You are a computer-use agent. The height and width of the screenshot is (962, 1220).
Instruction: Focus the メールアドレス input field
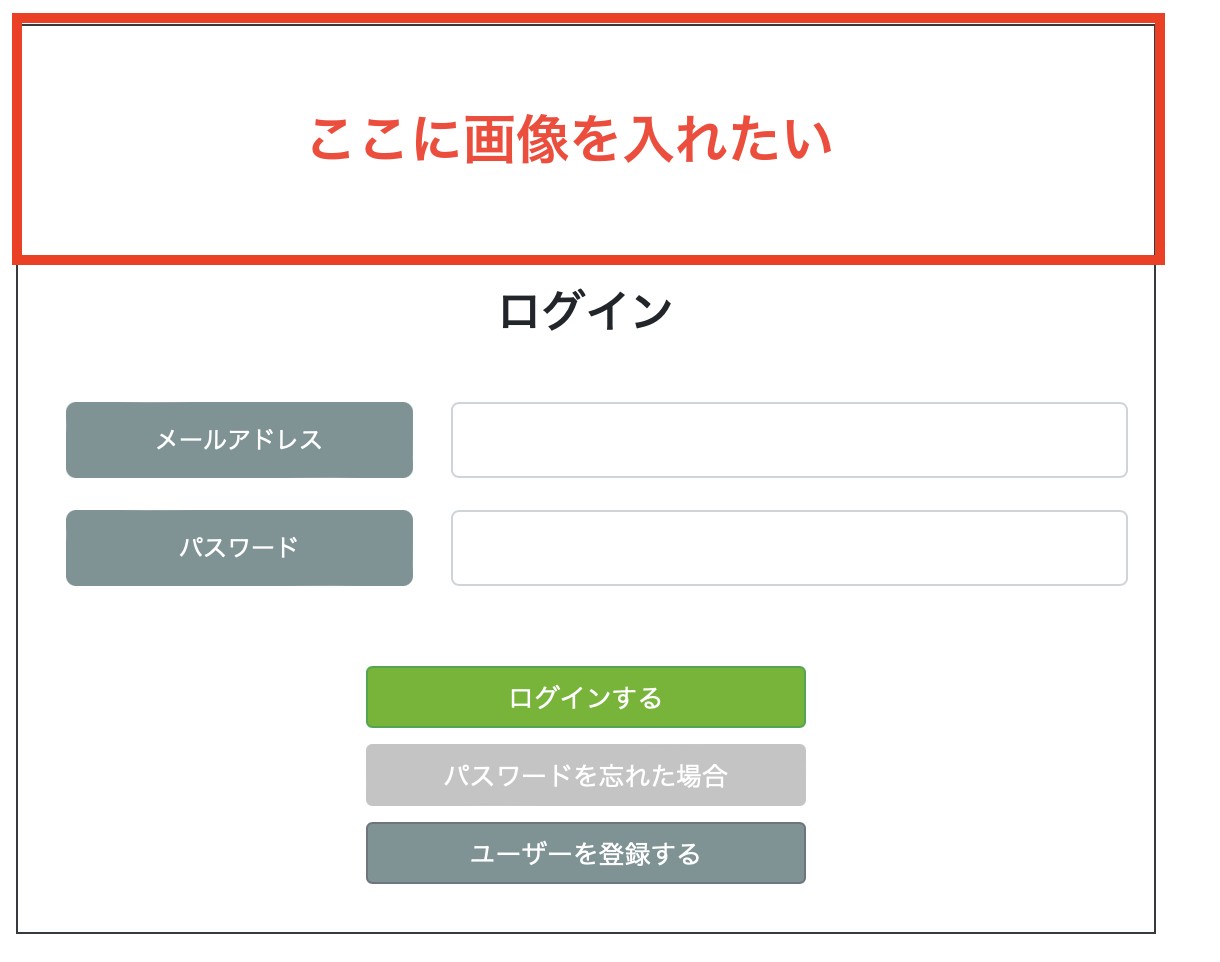[789, 440]
